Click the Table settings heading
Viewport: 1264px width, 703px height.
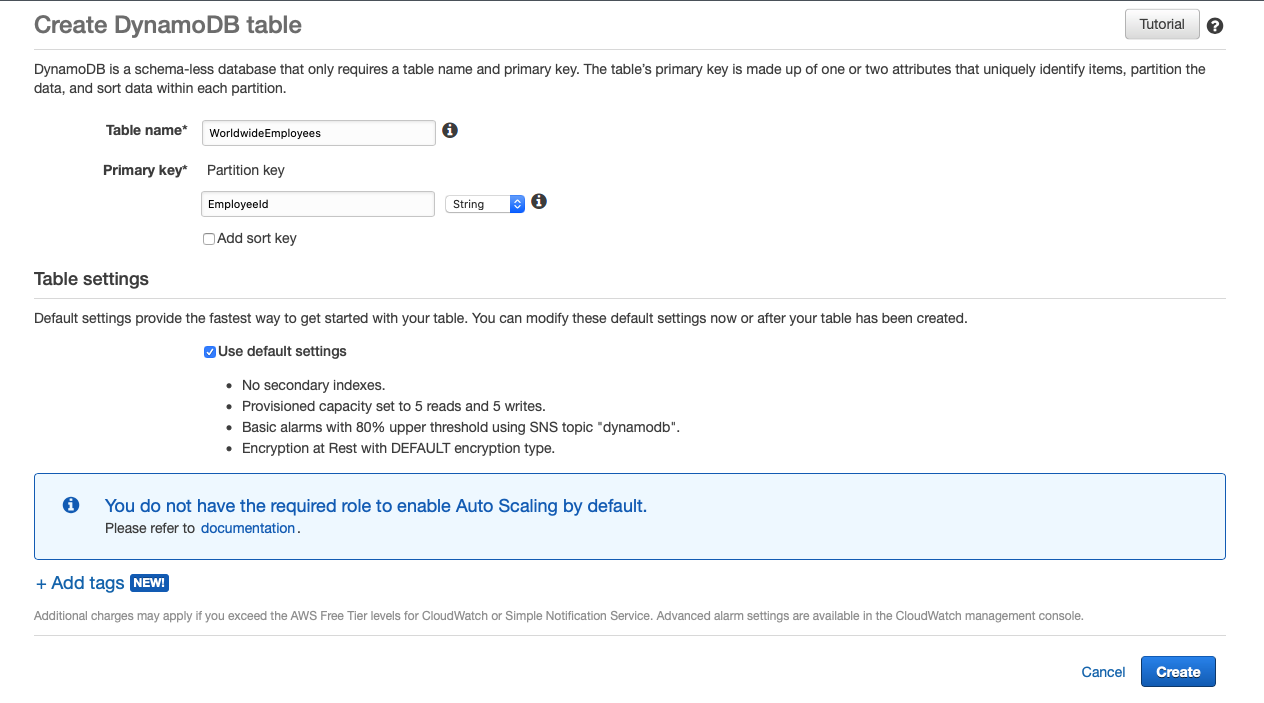point(91,279)
